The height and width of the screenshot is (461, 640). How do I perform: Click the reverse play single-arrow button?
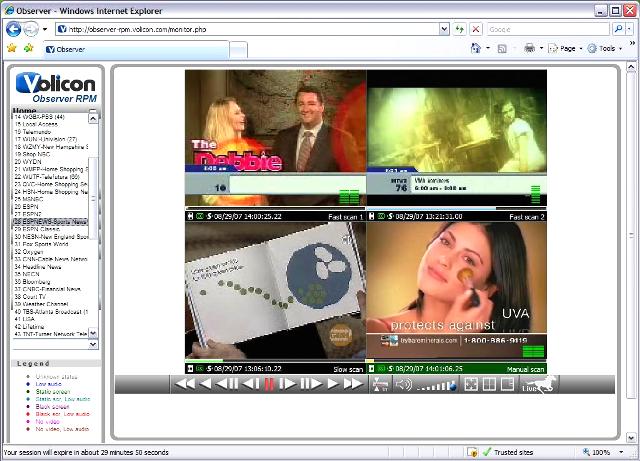tap(206, 384)
